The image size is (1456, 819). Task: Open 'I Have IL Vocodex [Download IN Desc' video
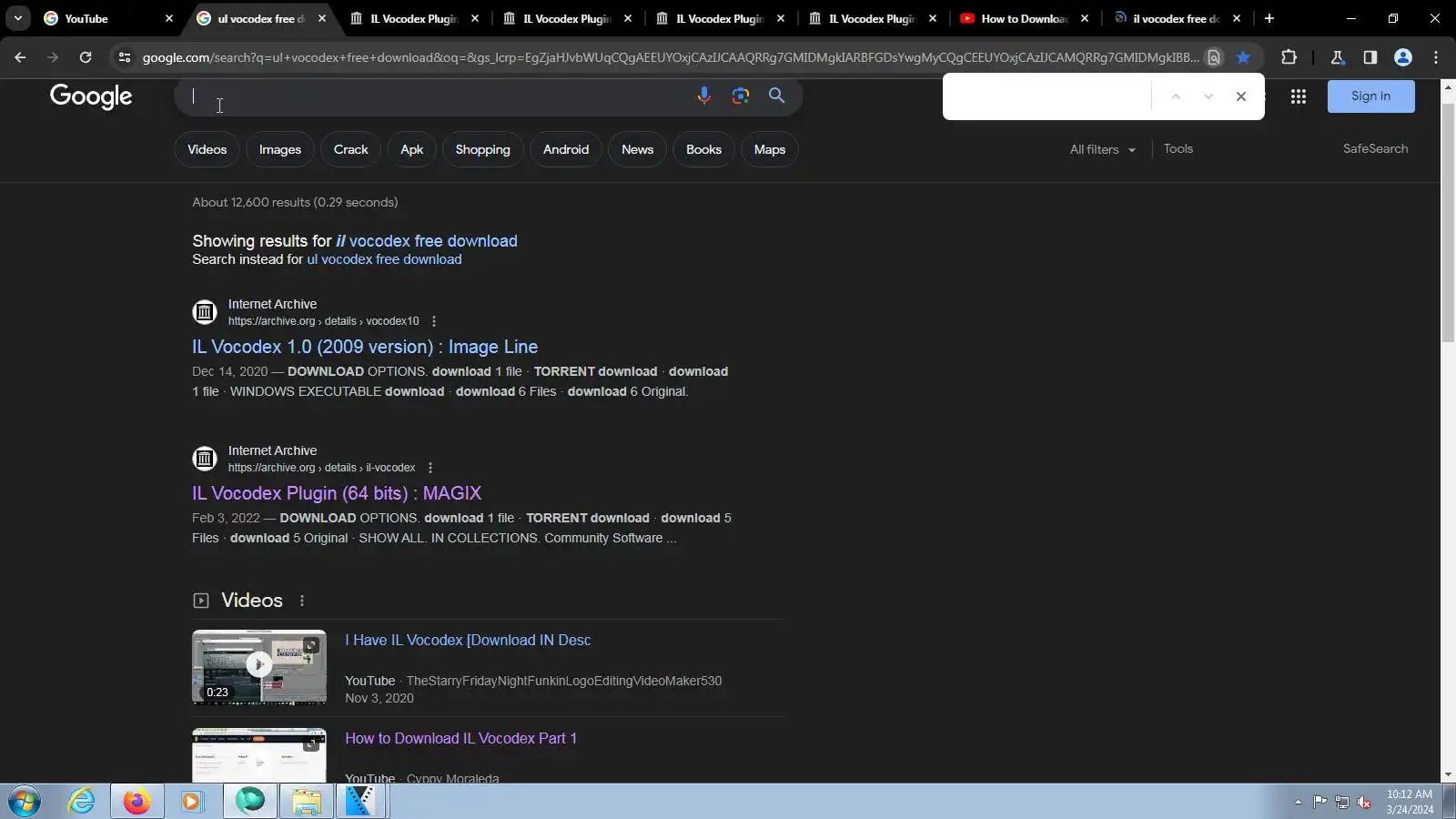pos(468,641)
